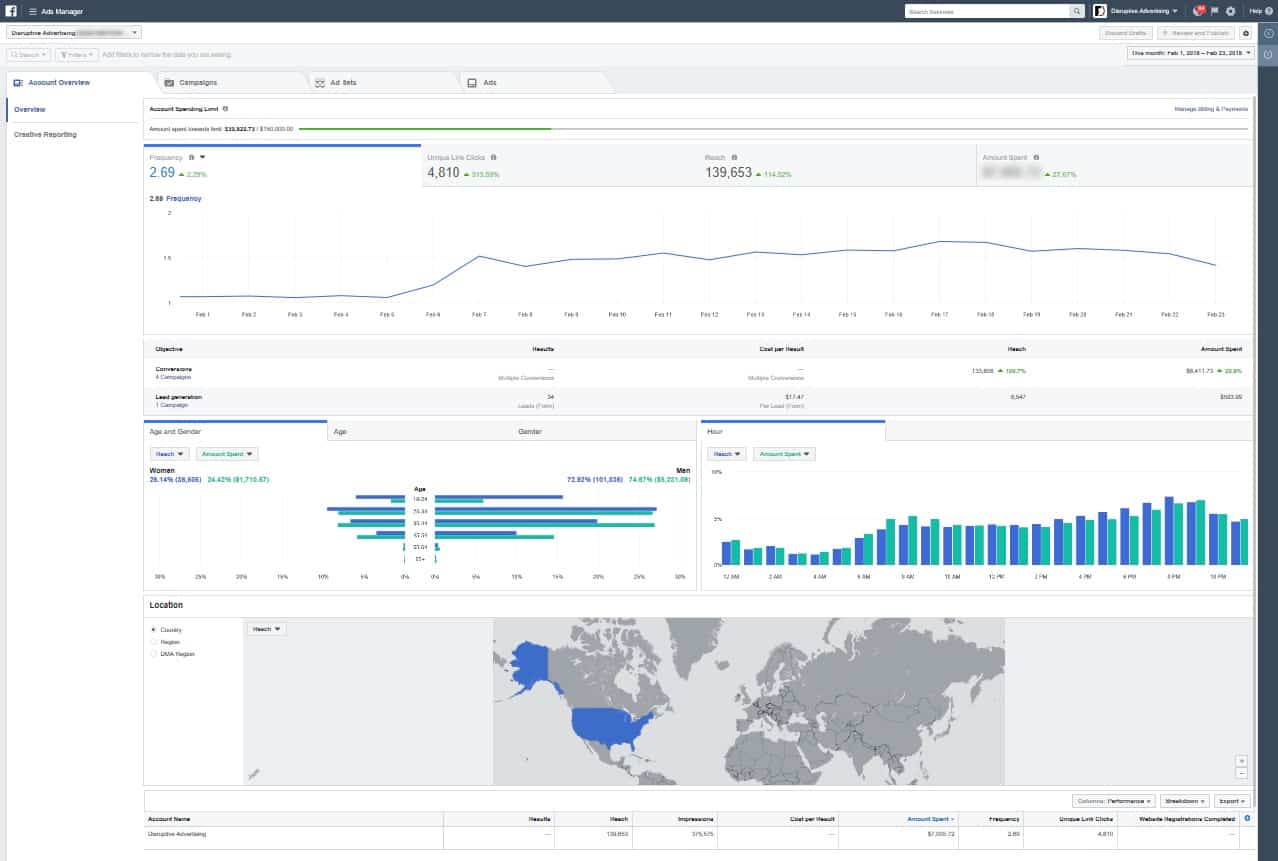Open the 4 Campaigns link under Conversions
The image size is (1278, 861).
click(172, 377)
